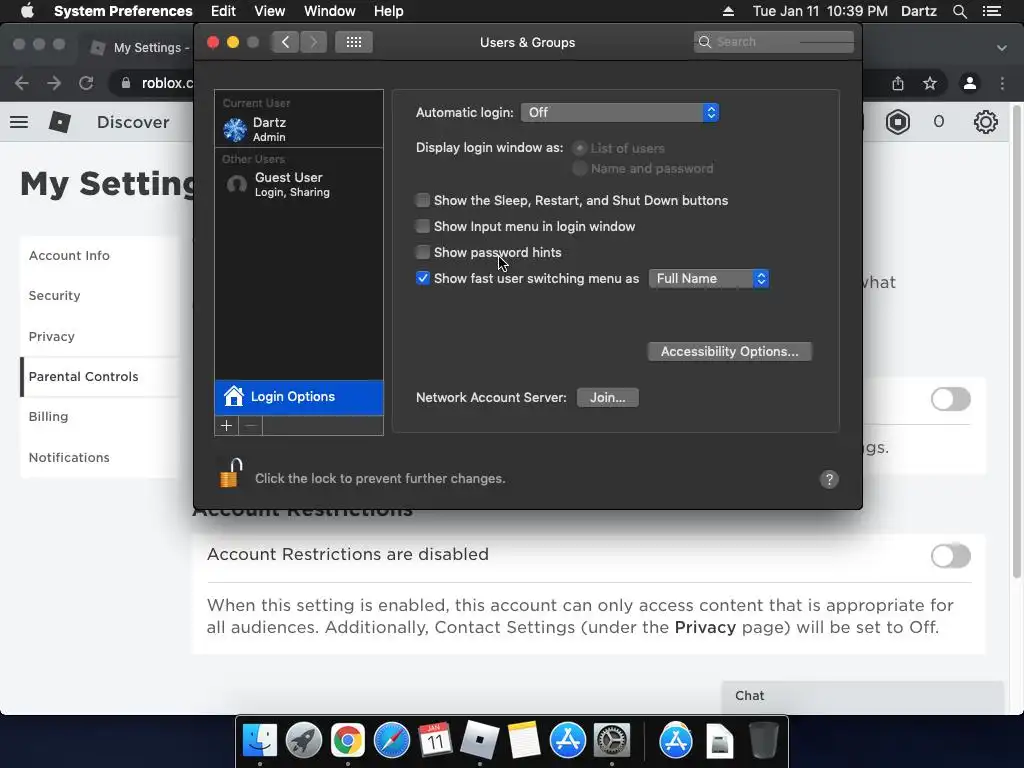Open Billing in Roblox sidebar

(48, 417)
